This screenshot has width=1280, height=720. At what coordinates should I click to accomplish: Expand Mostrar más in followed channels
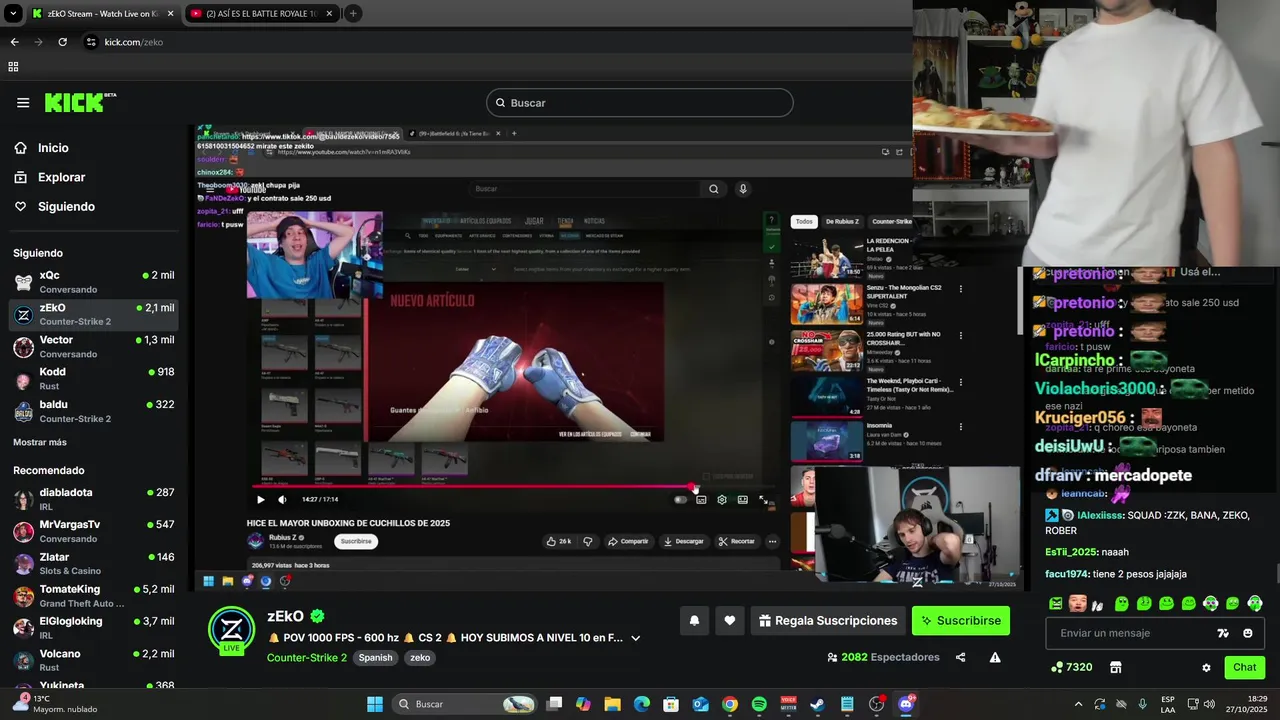(x=40, y=442)
